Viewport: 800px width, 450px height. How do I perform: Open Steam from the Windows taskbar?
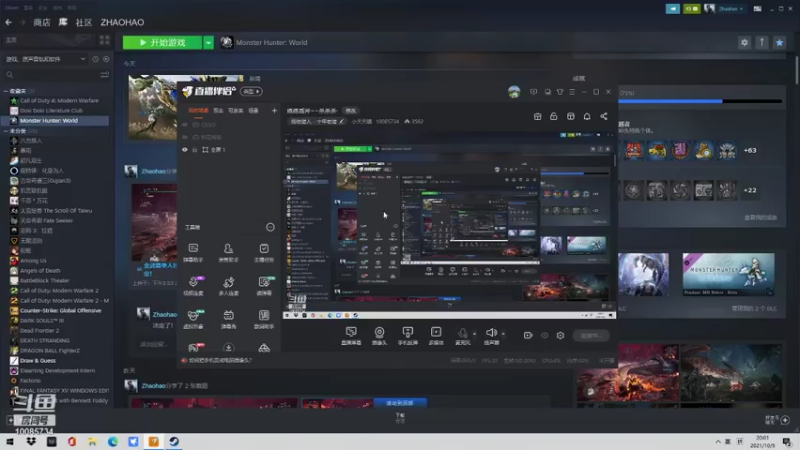tap(174, 441)
